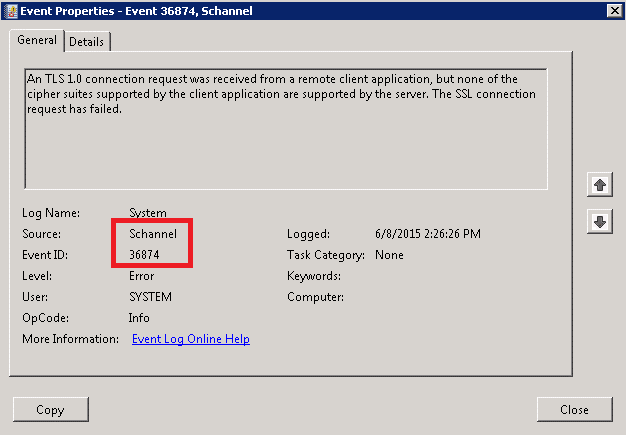Click the OpCode value Info
626x435 pixels.
(x=139, y=318)
